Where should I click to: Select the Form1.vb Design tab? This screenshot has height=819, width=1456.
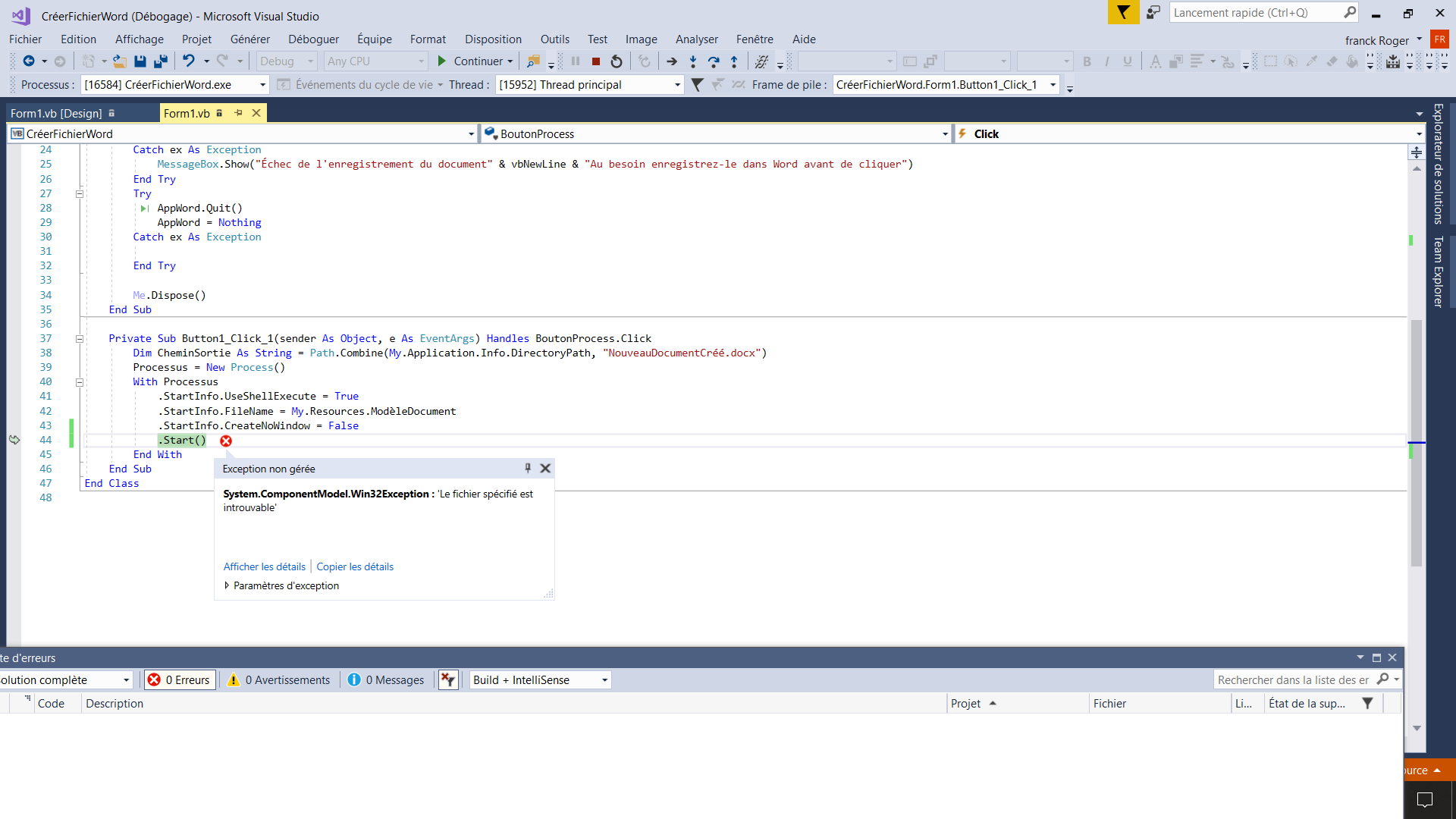point(55,113)
